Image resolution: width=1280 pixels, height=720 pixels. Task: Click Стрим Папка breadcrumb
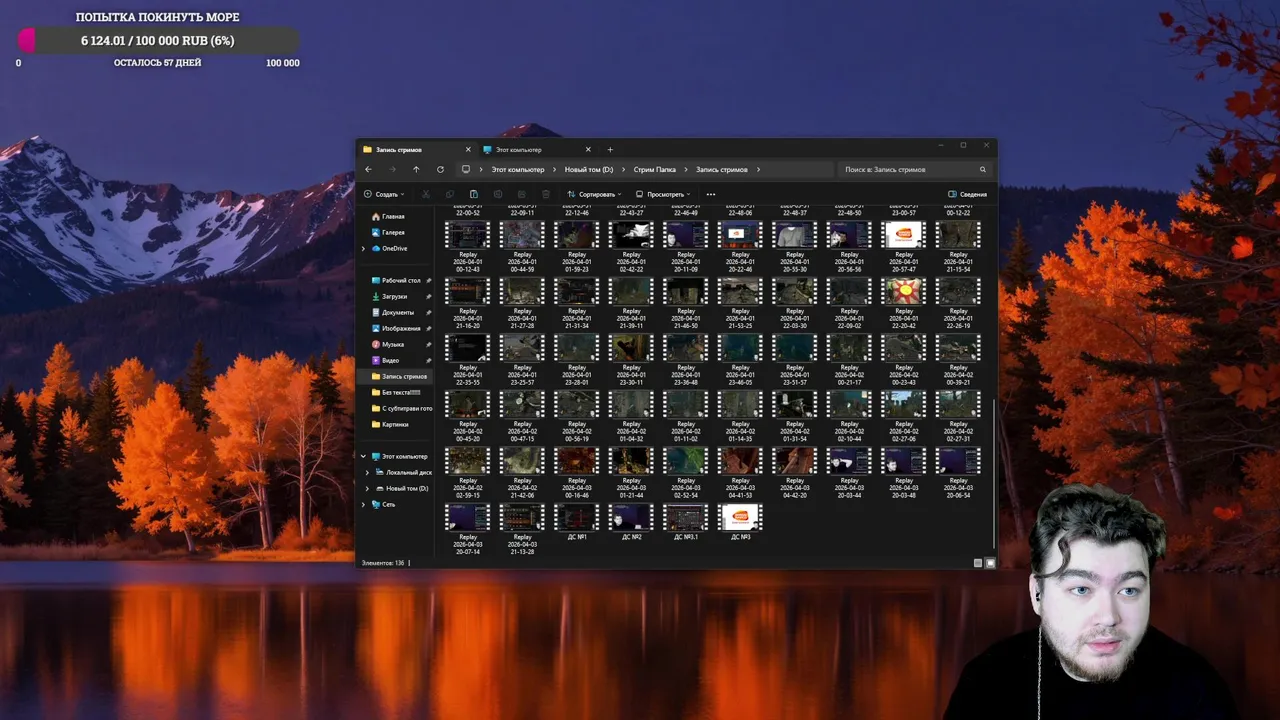tap(655, 169)
